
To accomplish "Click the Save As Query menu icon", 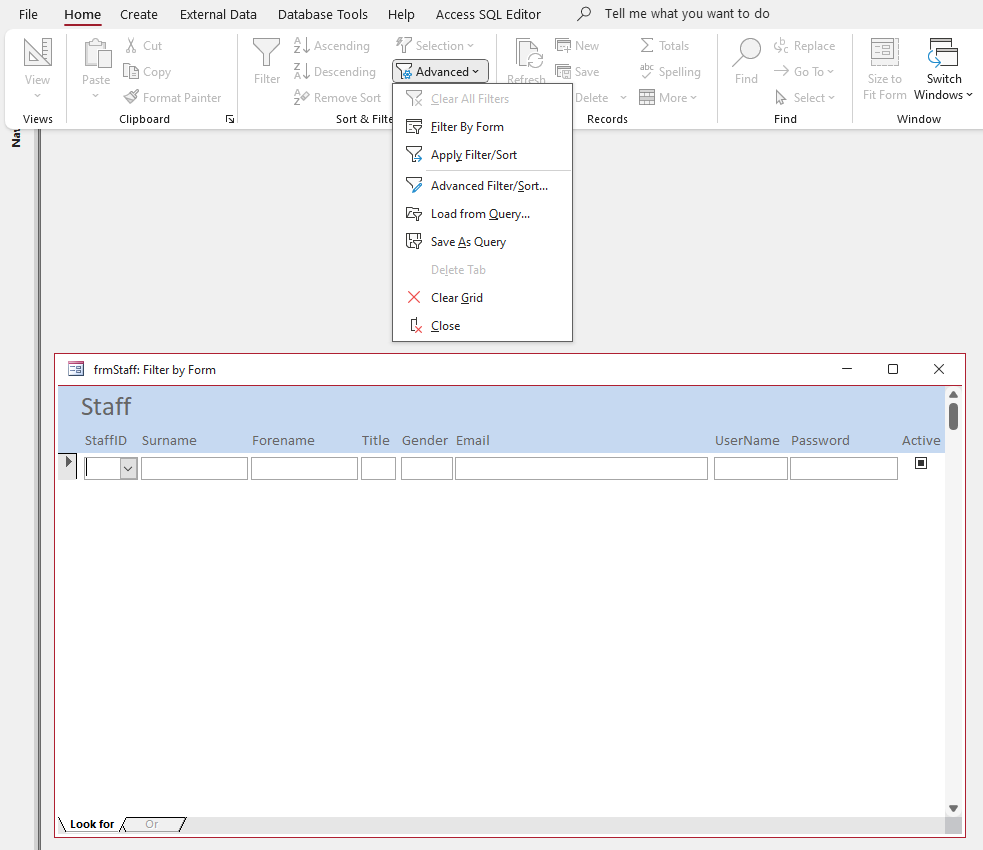I will point(414,241).
